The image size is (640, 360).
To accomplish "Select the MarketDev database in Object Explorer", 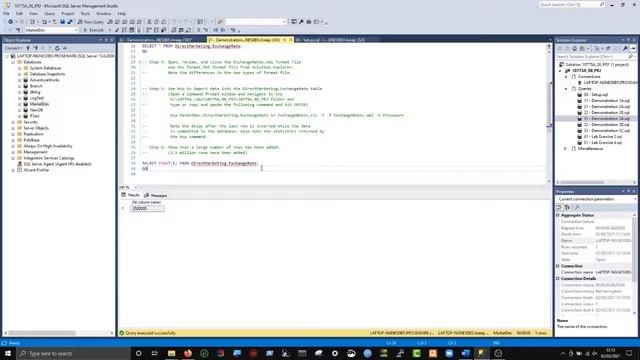I will (x=39, y=104).
